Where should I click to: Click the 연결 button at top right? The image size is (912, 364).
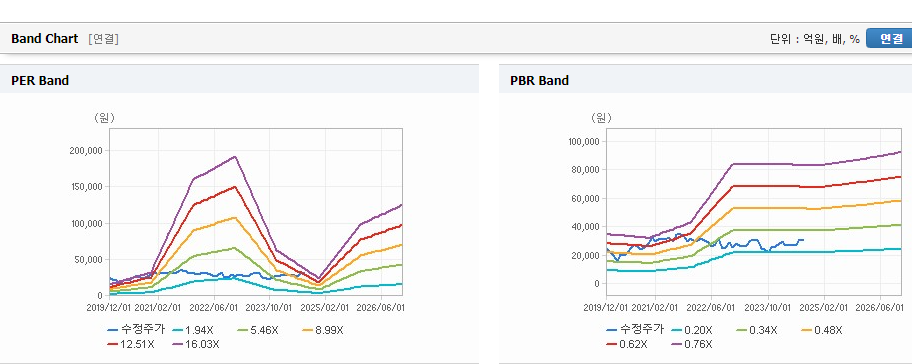click(889, 38)
